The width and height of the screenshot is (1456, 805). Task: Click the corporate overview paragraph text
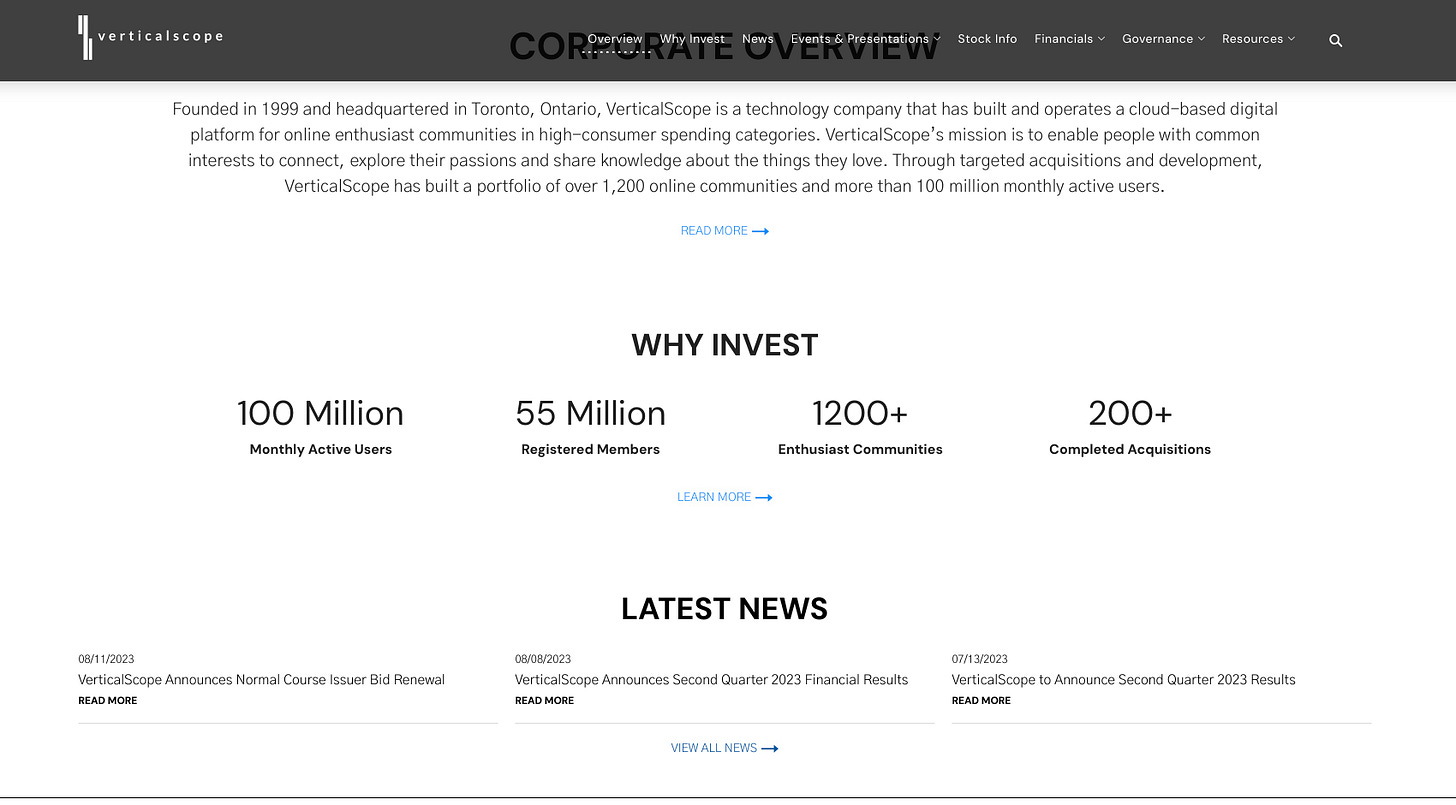[725, 148]
